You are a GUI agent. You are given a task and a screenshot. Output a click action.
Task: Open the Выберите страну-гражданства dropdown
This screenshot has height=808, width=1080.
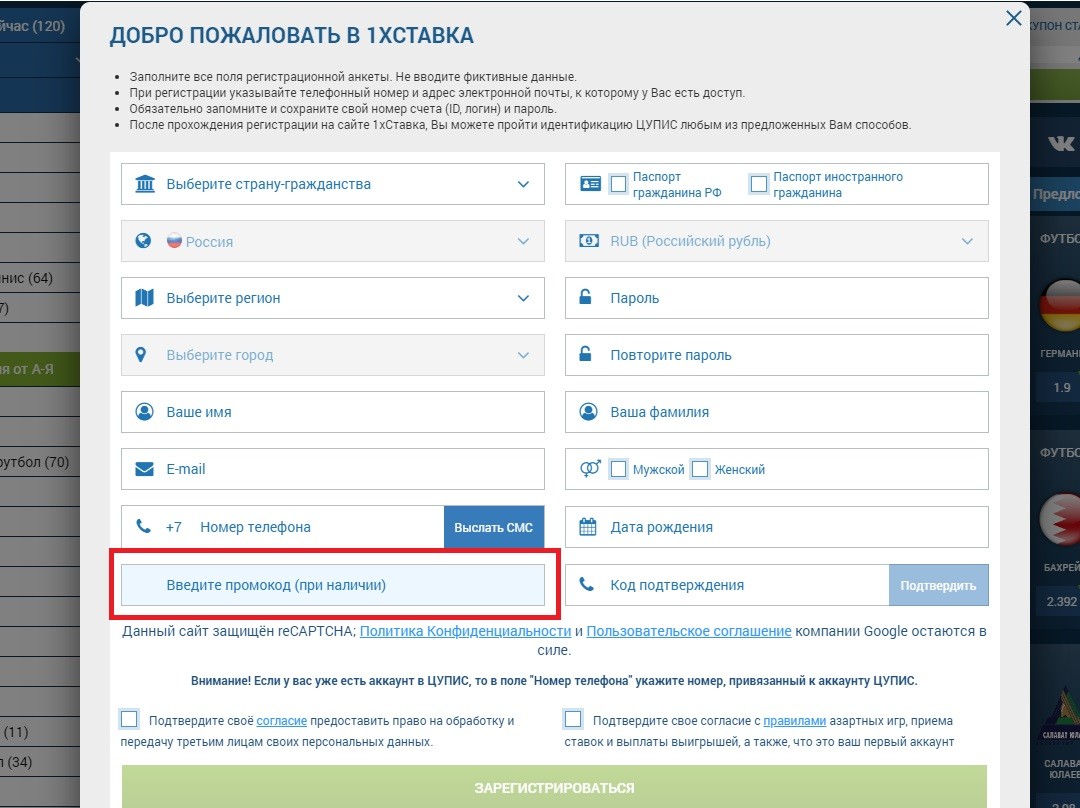(x=333, y=184)
